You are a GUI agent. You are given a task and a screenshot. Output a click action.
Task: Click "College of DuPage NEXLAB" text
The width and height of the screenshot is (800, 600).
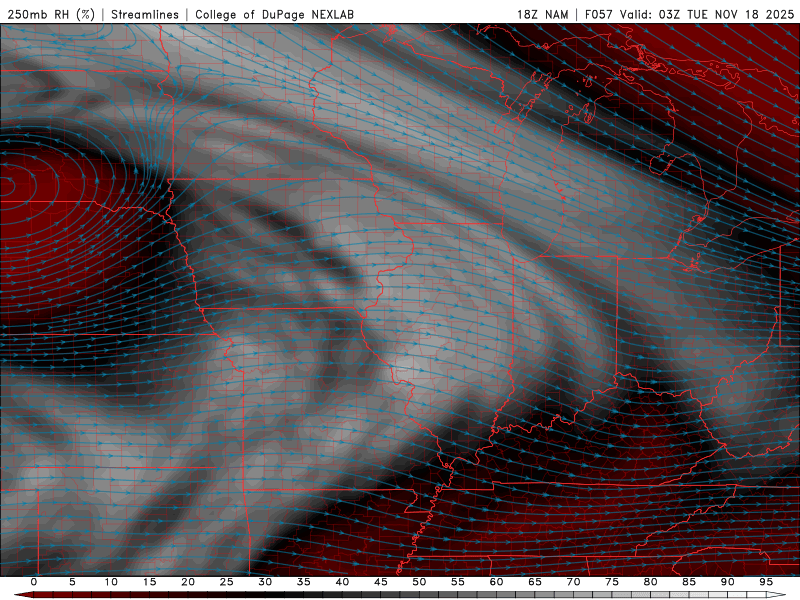coord(274,14)
